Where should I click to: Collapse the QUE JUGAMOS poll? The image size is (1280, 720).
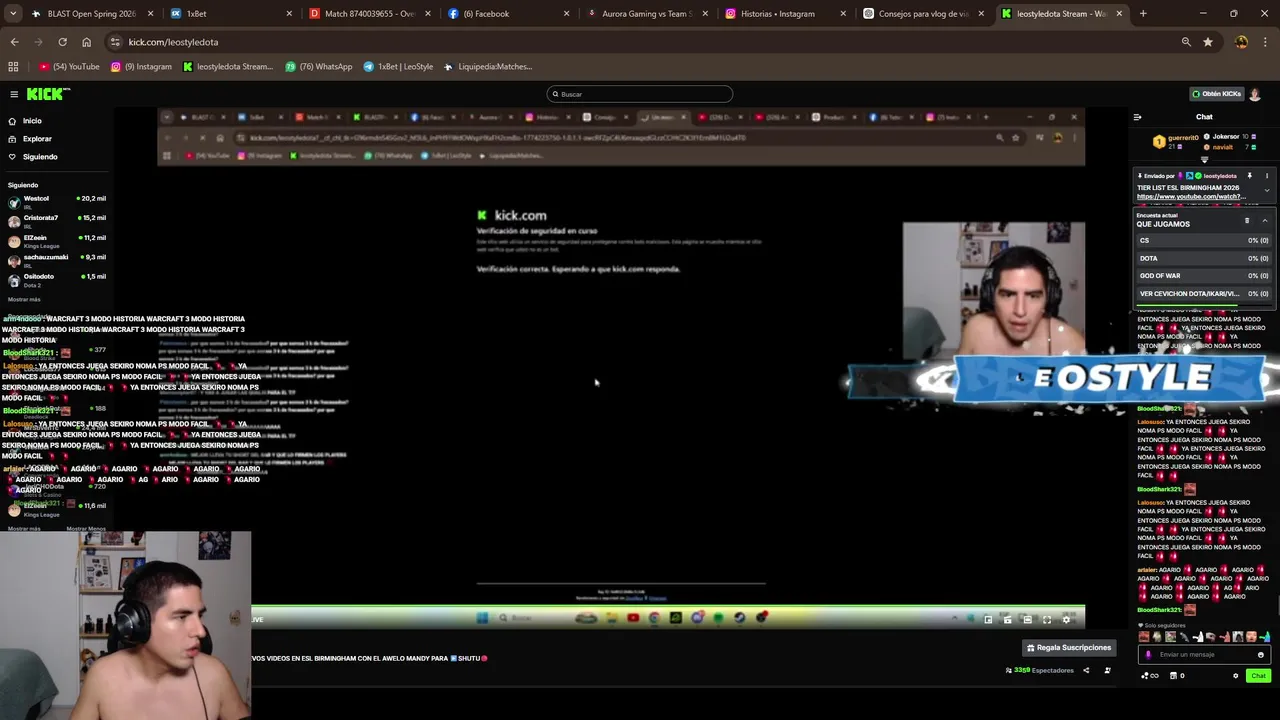click(1265, 220)
